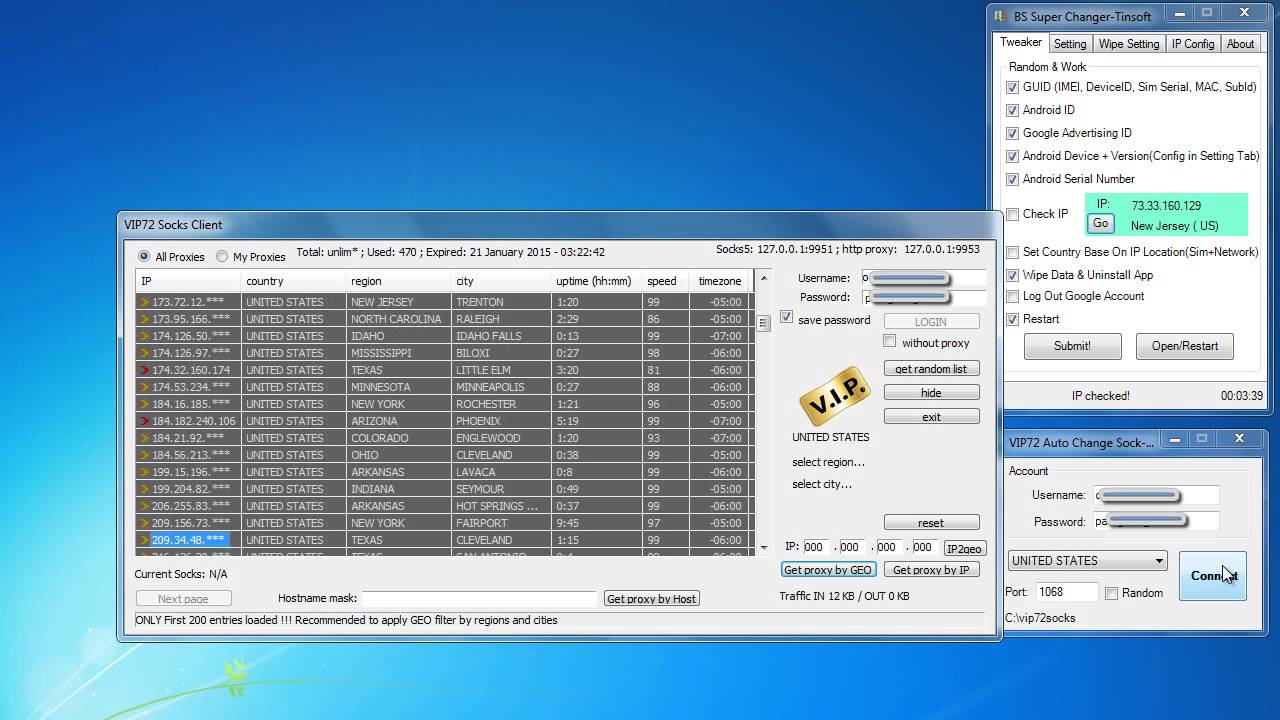This screenshot has height=720, width=1280.
Task: Open the About tab
Action: point(1240,44)
